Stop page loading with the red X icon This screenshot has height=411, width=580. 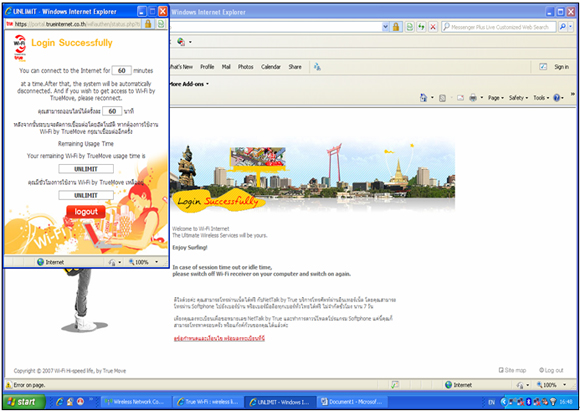(x=433, y=27)
